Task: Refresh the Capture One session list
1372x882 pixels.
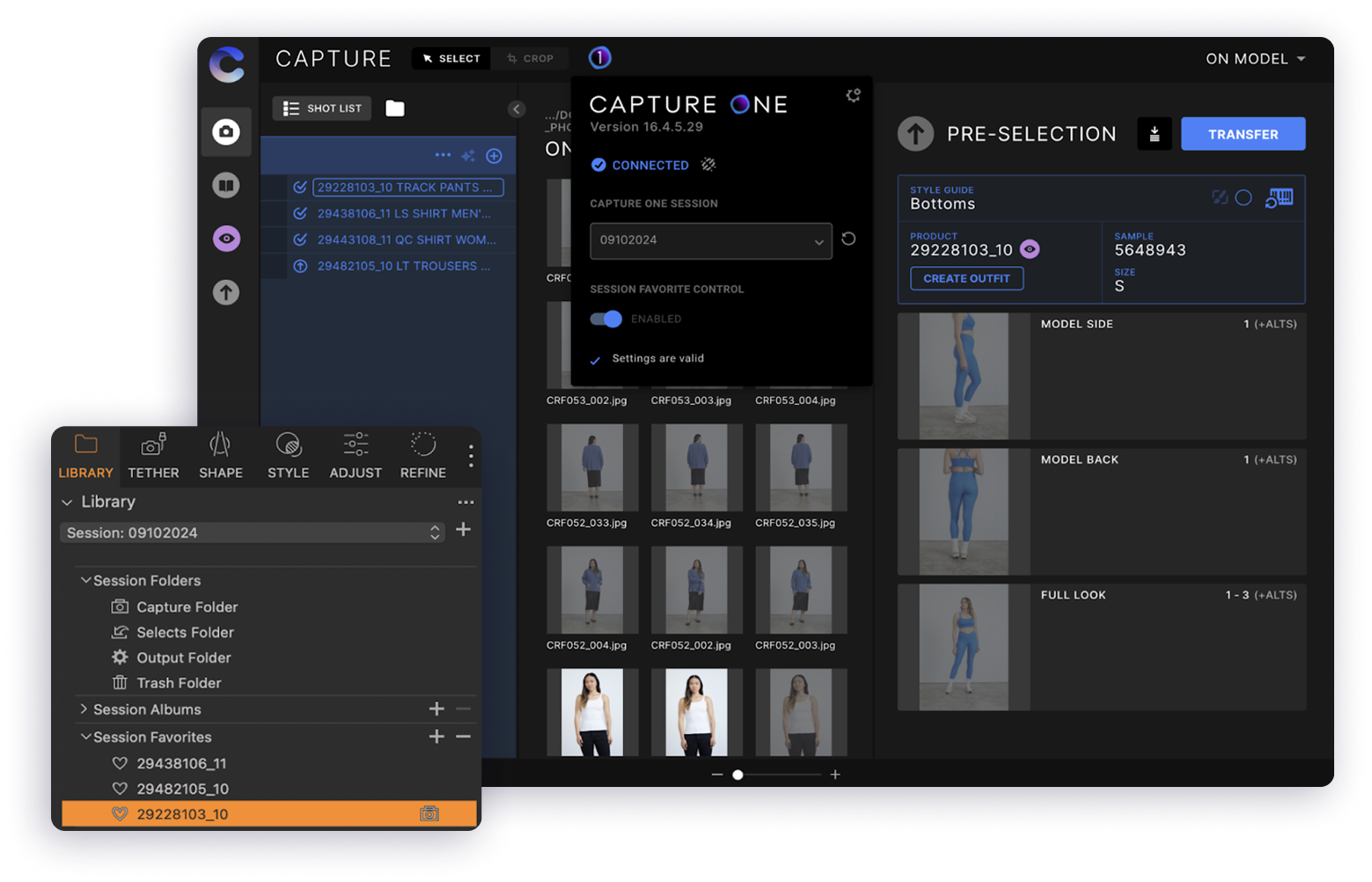Action: click(848, 239)
